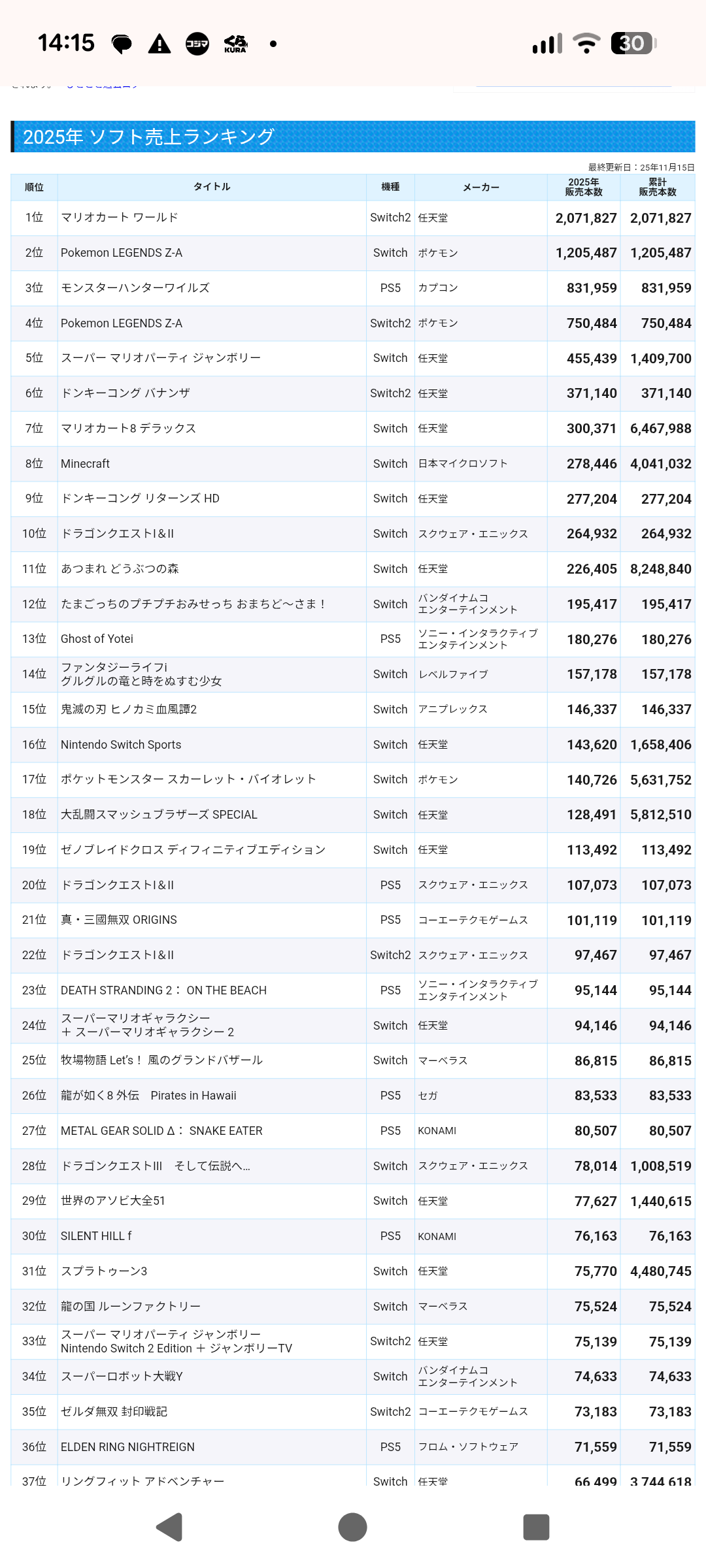
Task: Tap the 2025年 ソフト売上ランキング heading
Action: 148,137
